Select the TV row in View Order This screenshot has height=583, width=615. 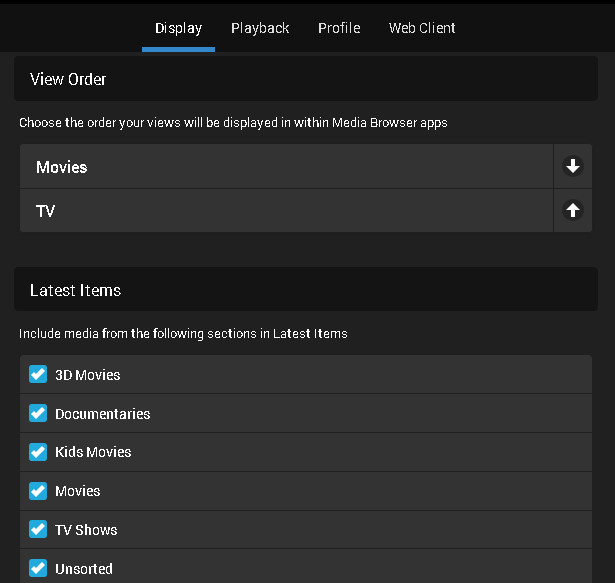tap(285, 211)
